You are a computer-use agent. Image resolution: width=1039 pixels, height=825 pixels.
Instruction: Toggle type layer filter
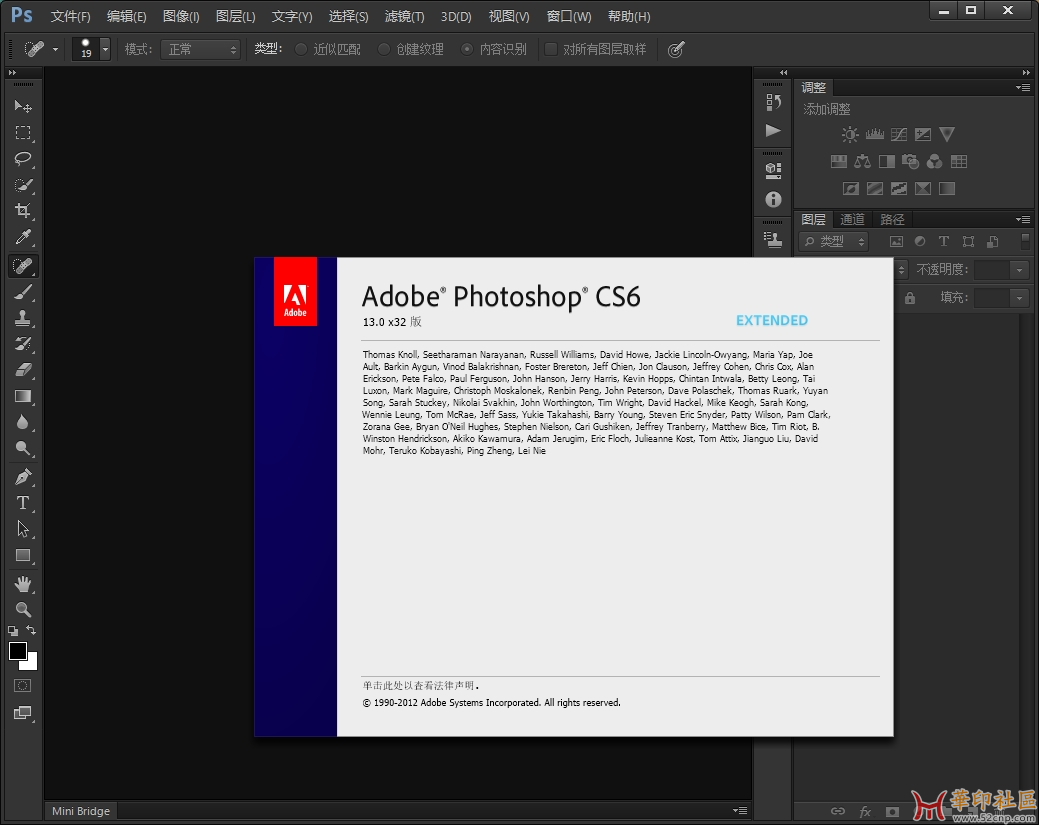point(944,242)
